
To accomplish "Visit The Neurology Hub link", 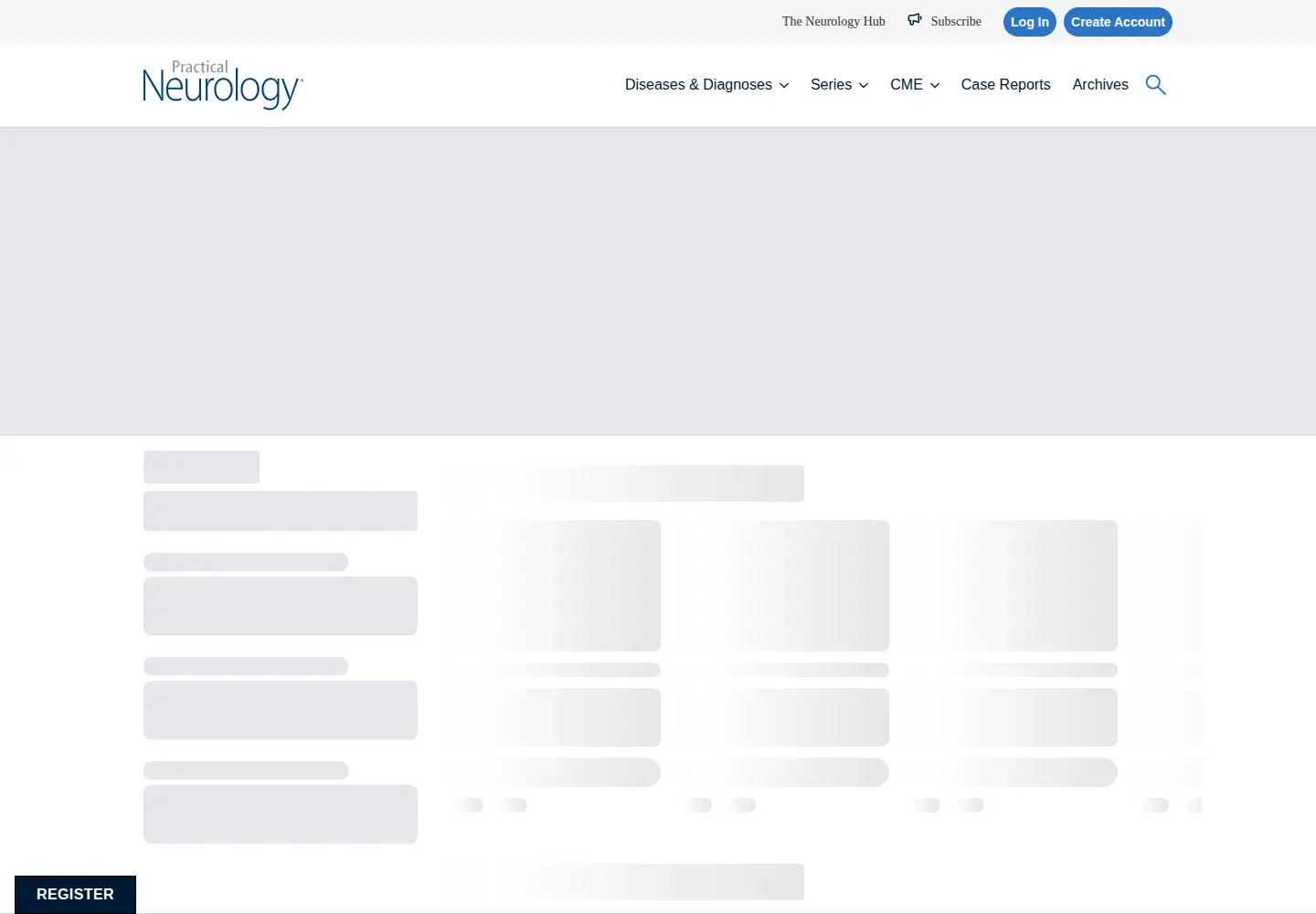I will (833, 21).
